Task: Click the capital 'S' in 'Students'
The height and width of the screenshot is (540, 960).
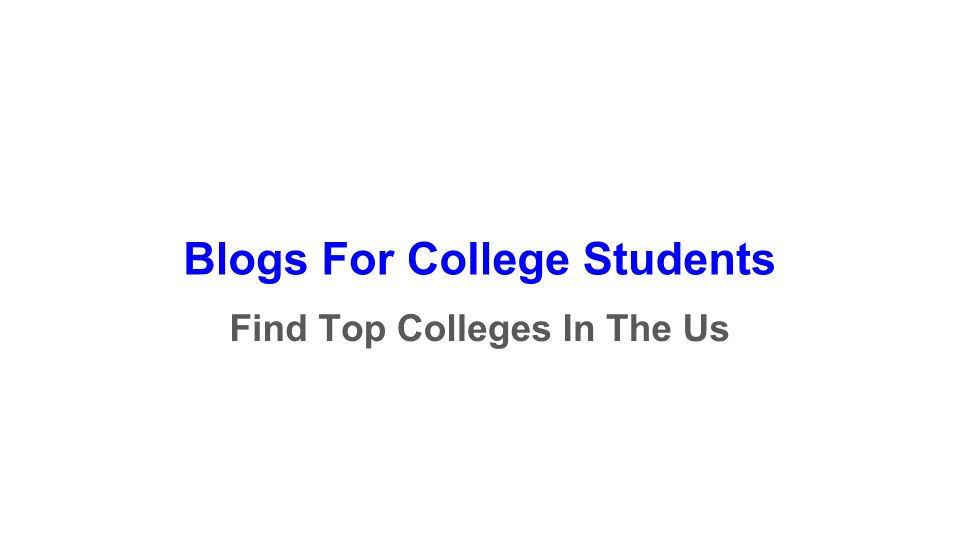Action: [598, 260]
